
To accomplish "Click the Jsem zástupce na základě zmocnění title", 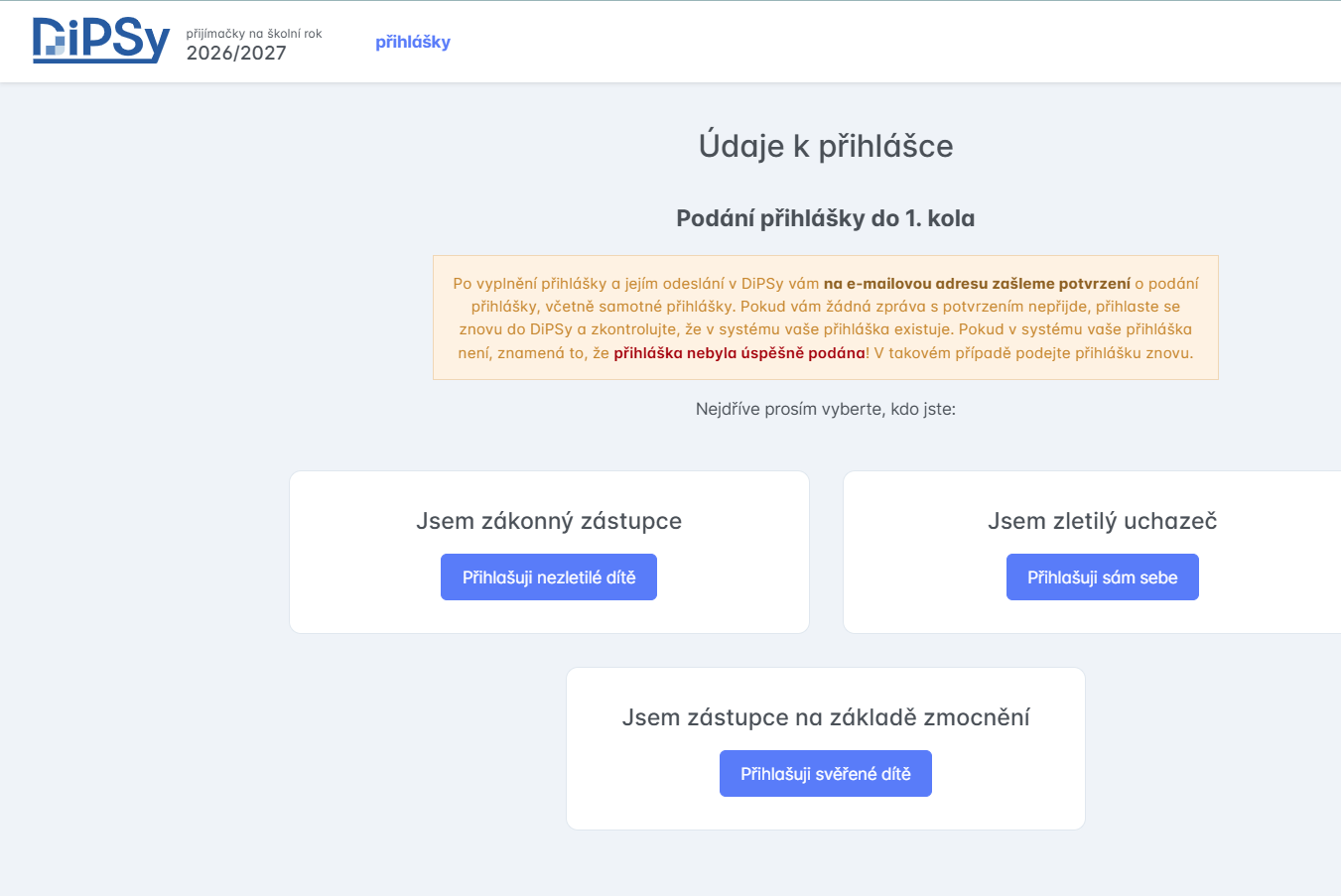I will (x=825, y=717).
